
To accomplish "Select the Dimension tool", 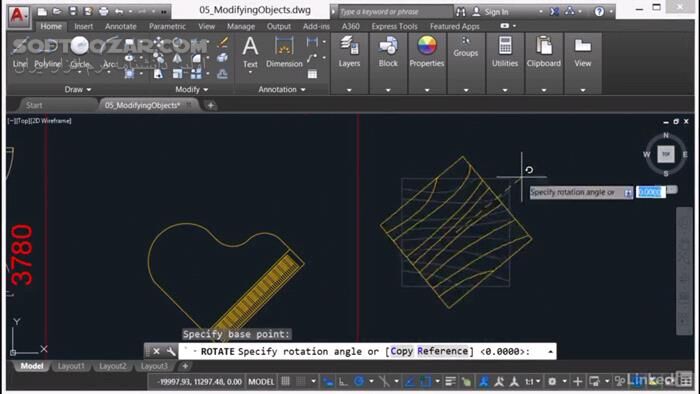I will click(284, 52).
